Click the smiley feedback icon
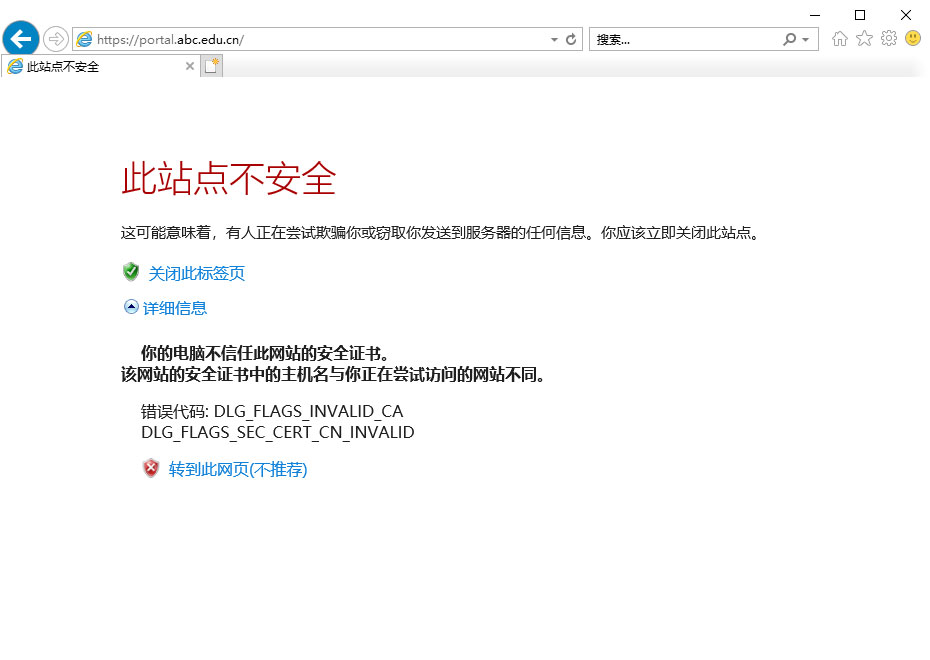930x660 pixels. pos(913,39)
